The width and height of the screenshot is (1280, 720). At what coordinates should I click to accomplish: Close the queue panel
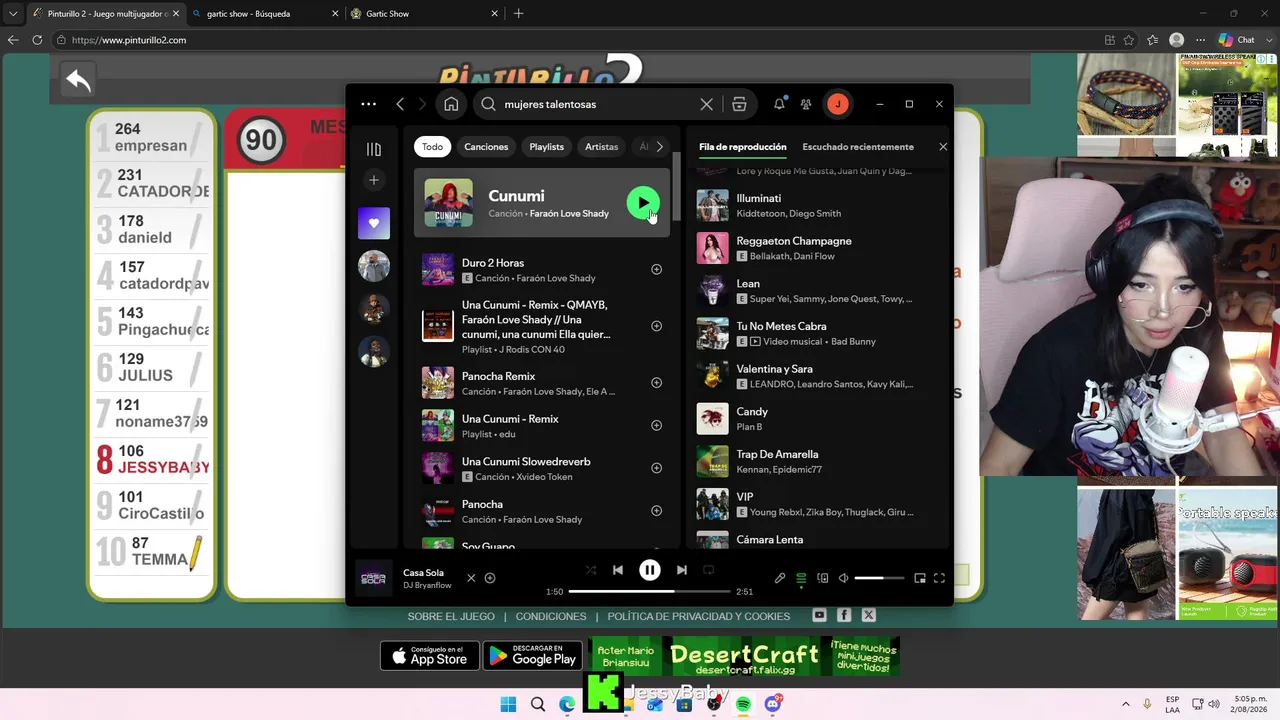point(942,147)
